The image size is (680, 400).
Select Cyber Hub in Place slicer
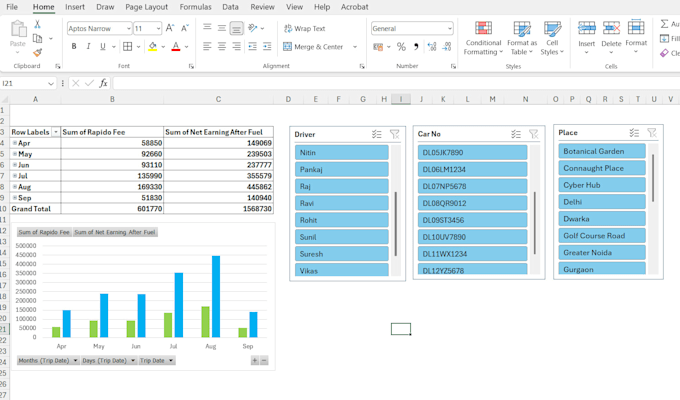pyautogui.click(x=602, y=185)
